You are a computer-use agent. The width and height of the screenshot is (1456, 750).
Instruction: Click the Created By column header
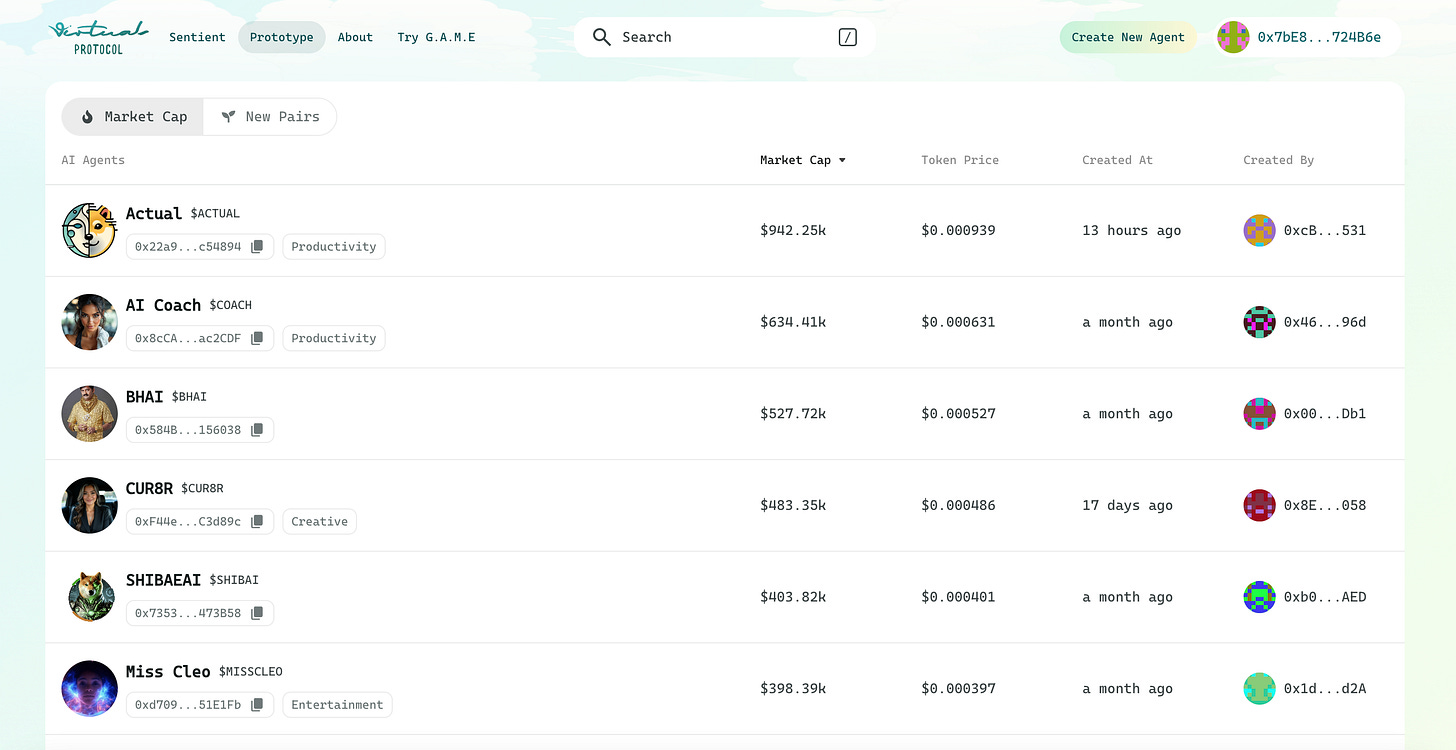click(x=1278, y=160)
